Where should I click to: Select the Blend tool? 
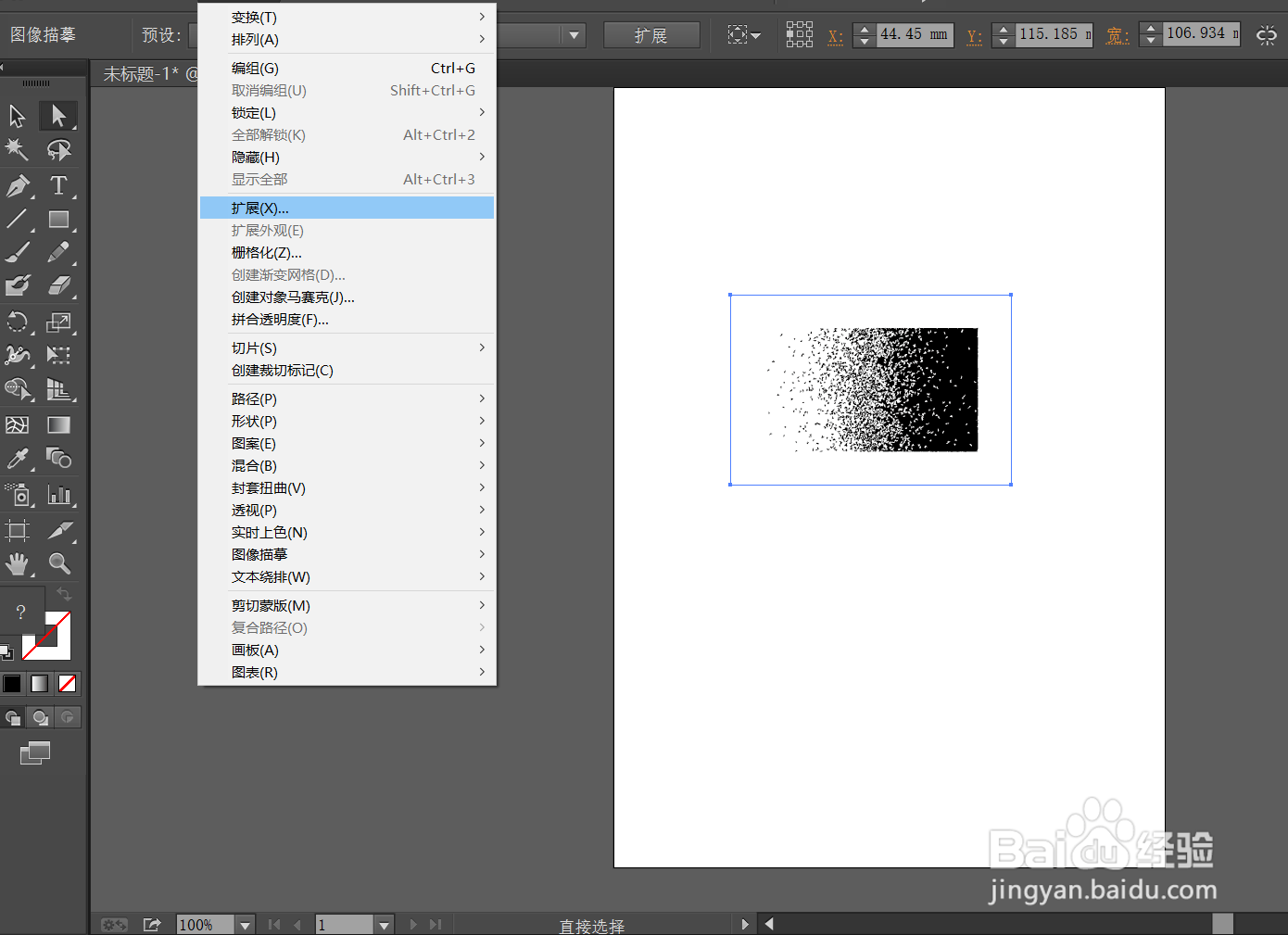tap(58, 459)
